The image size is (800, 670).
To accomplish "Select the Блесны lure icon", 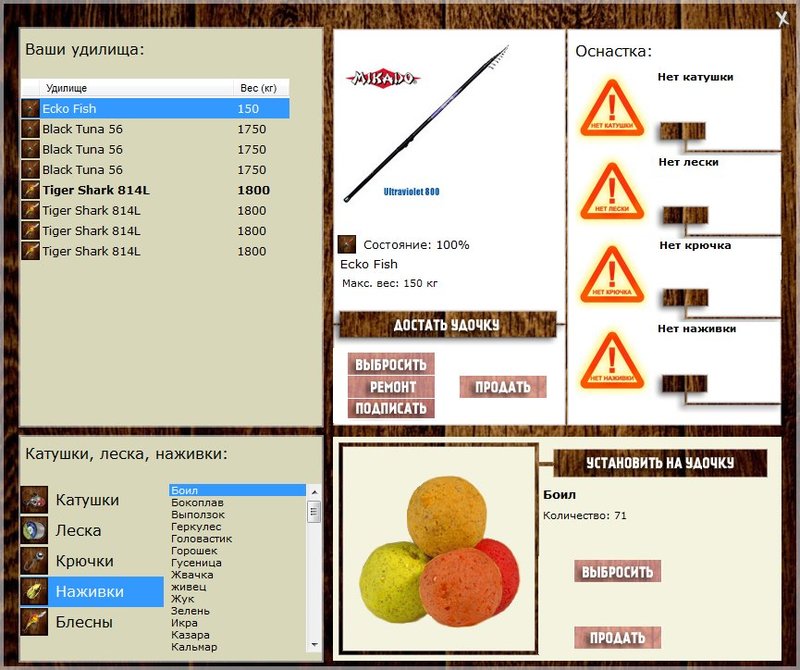I will [x=34, y=622].
